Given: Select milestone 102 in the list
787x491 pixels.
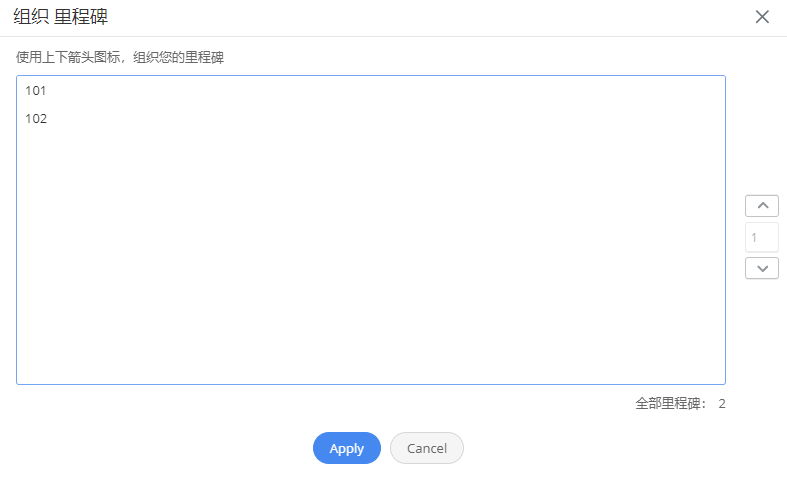Looking at the screenshot, I should coord(36,119).
